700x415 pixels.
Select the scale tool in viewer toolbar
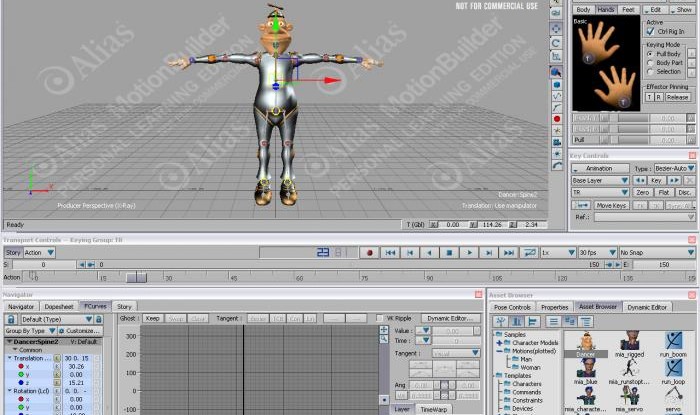pyautogui.click(x=556, y=57)
